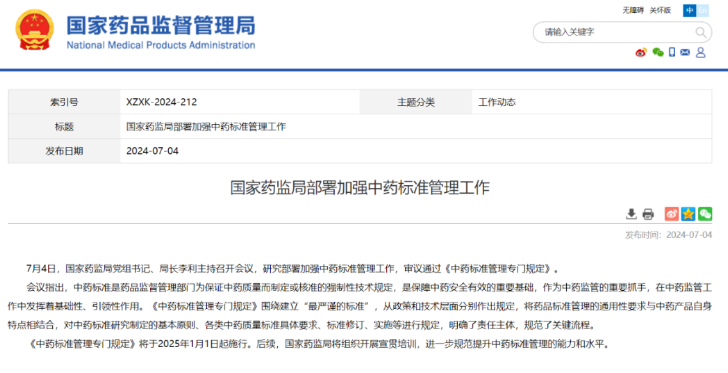Viewport: 728px width, 373px height.
Task: Open the mobile phone version icon
Action: click(672, 52)
